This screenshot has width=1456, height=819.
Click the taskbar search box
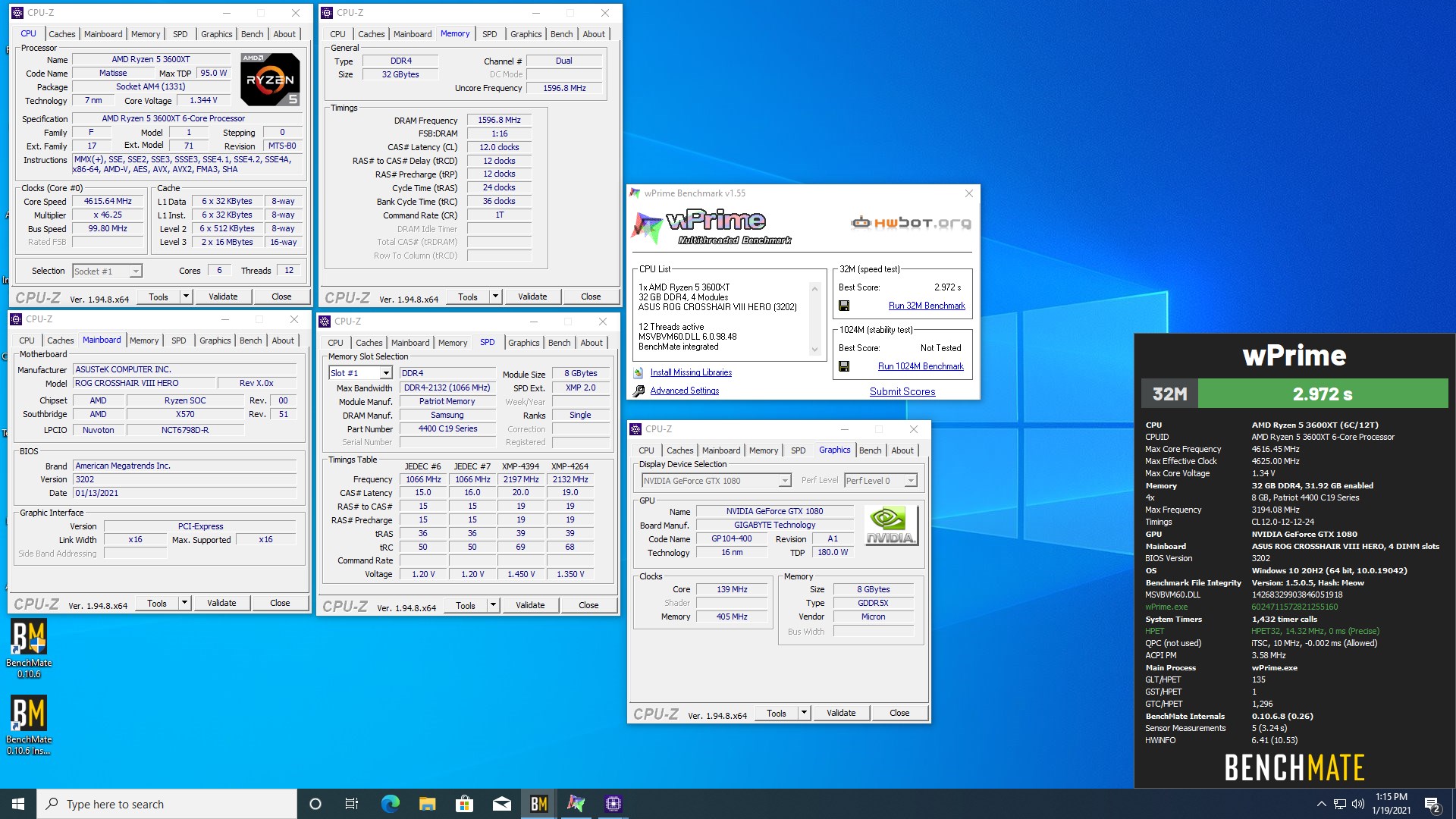click(x=167, y=804)
